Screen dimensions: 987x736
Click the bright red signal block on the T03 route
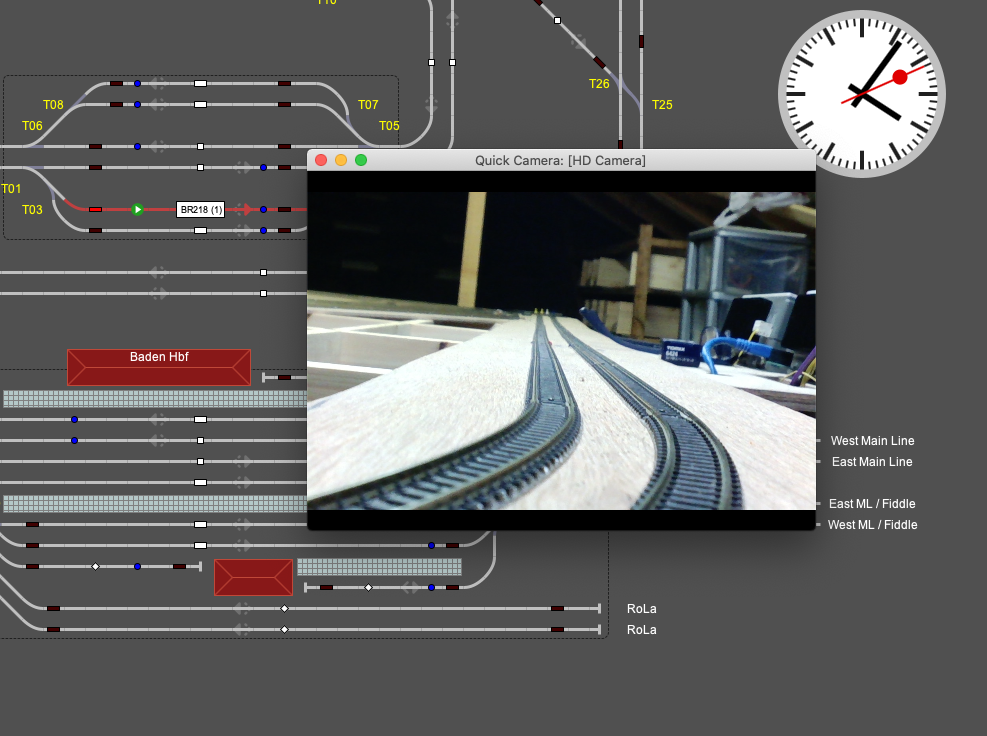pyautogui.click(x=95, y=210)
